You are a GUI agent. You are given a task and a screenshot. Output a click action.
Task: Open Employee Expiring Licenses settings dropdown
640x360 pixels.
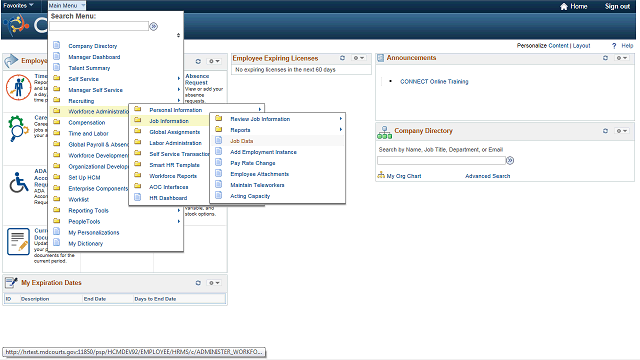point(359,58)
